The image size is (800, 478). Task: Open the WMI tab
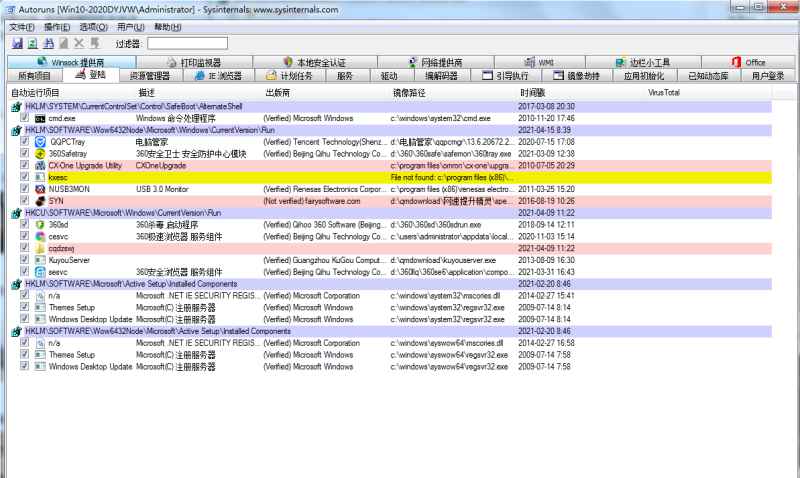pyautogui.click(x=540, y=62)
